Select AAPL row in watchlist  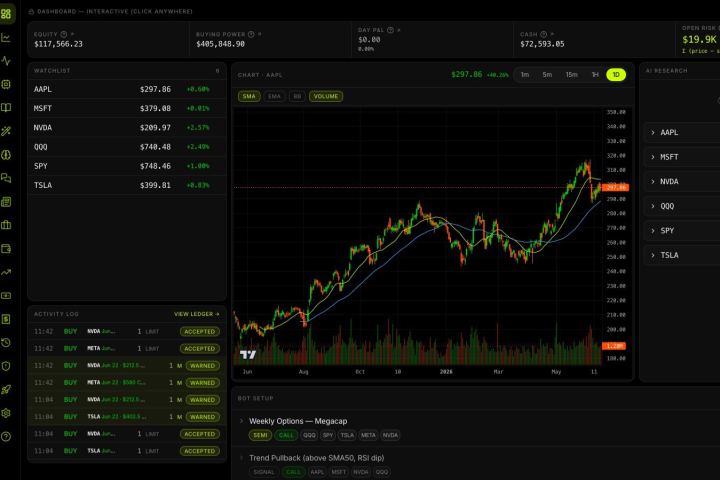(127, 89)
